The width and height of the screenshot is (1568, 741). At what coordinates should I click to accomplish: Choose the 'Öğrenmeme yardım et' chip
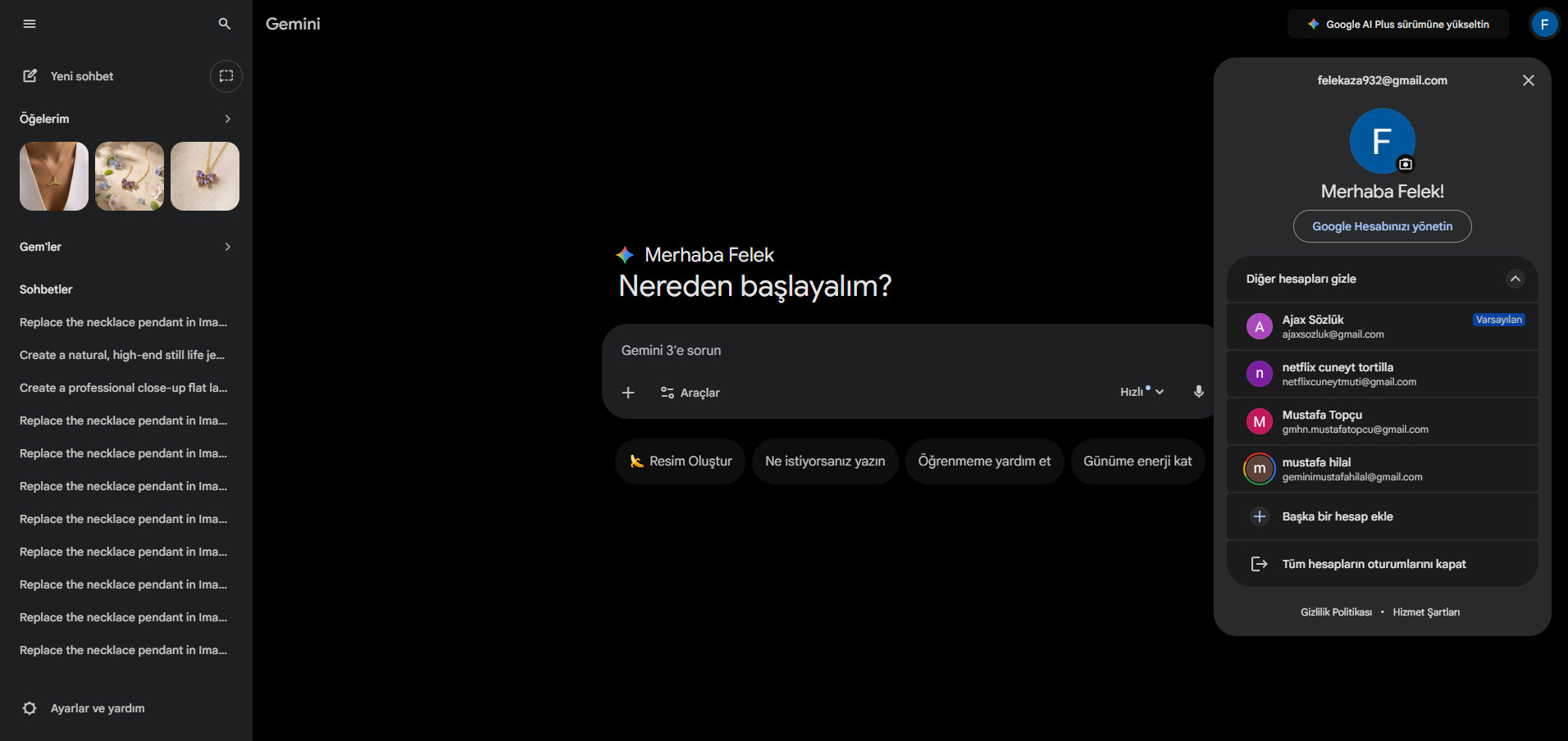point(984,461)
